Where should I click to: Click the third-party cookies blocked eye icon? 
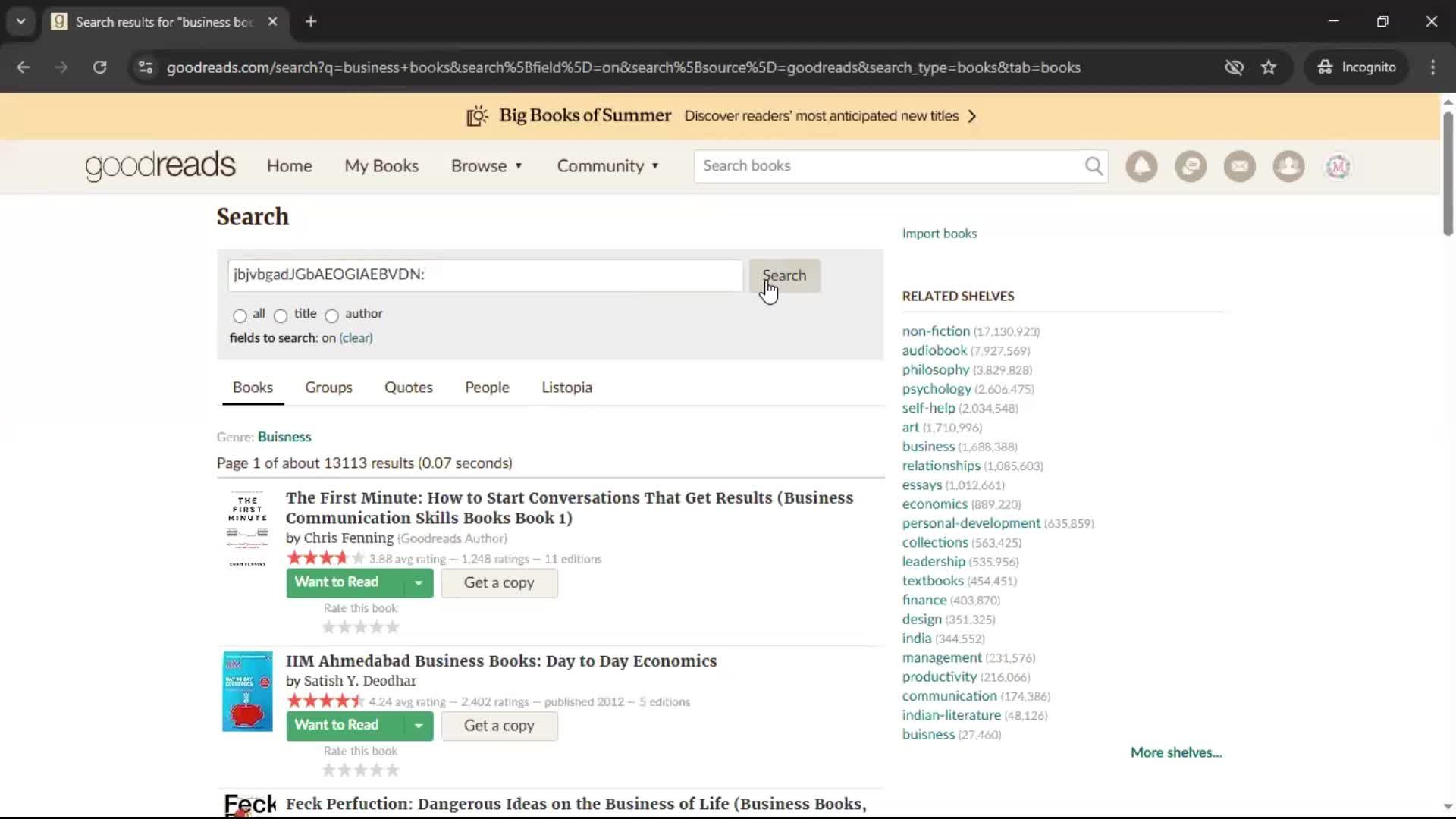[x=1234, y=67]
